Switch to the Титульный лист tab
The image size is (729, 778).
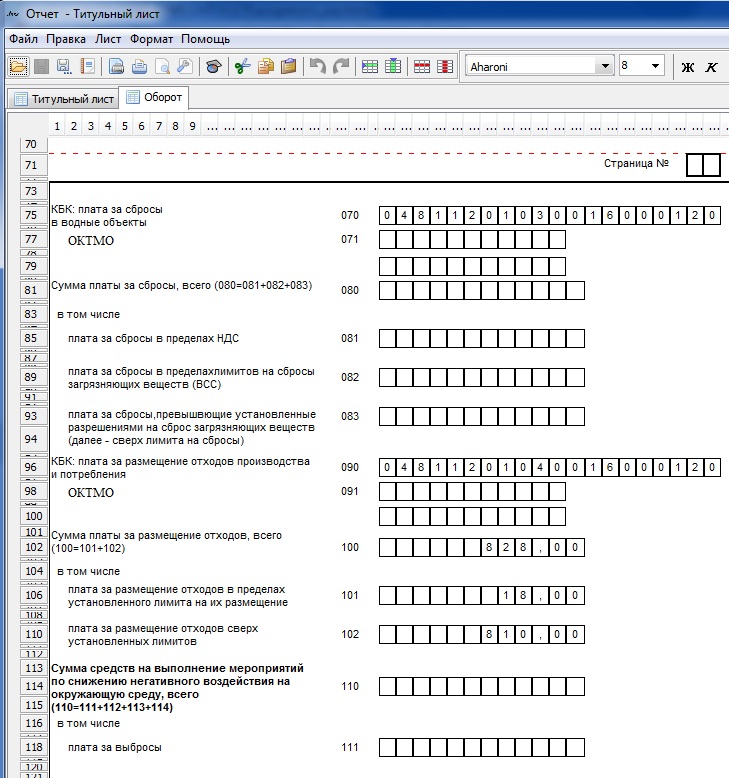[x=62, y=99]
